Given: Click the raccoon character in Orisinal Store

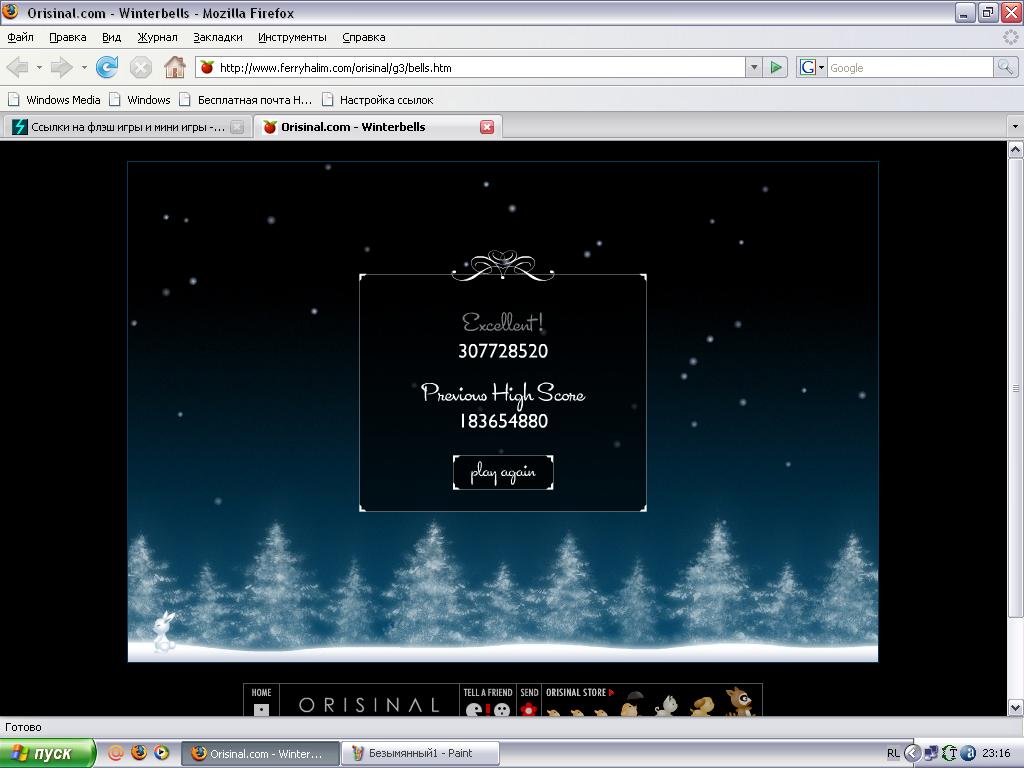Looking at the screenshot, I should pyautogui.click(x=740, y=701).
